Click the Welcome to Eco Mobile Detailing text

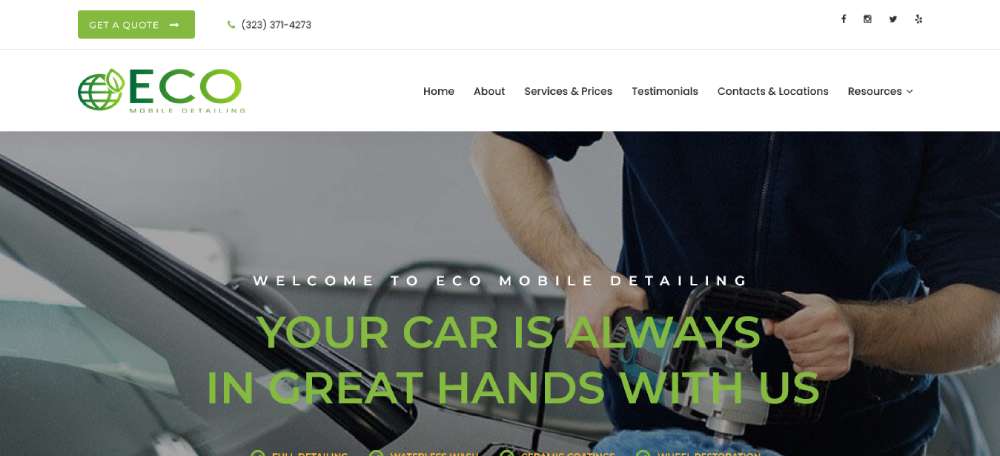[500, 281]
